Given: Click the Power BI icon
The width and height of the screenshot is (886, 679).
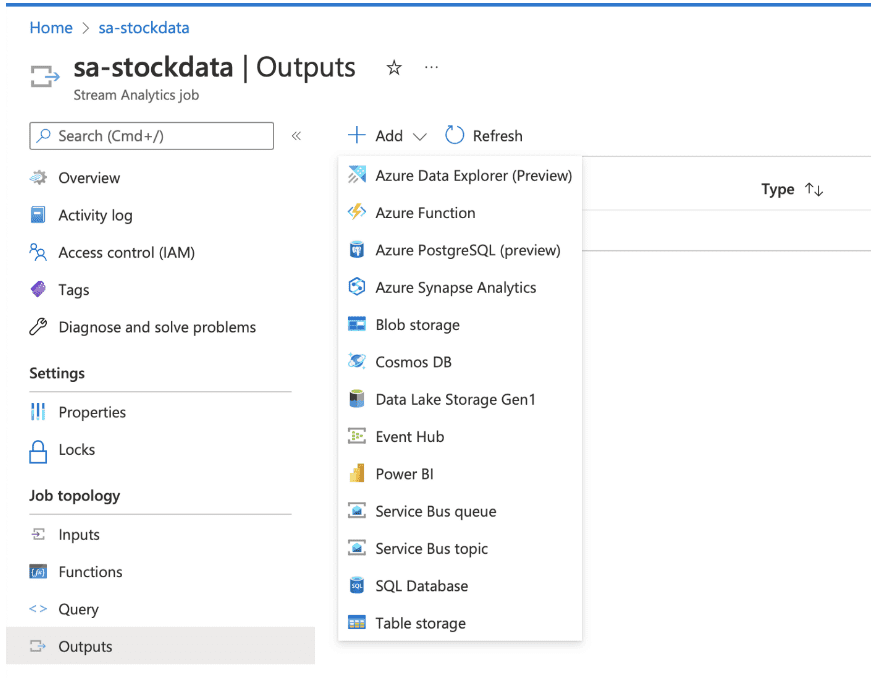Looking at the screenshot, I should pyautogui.click(x=357, y=473).
